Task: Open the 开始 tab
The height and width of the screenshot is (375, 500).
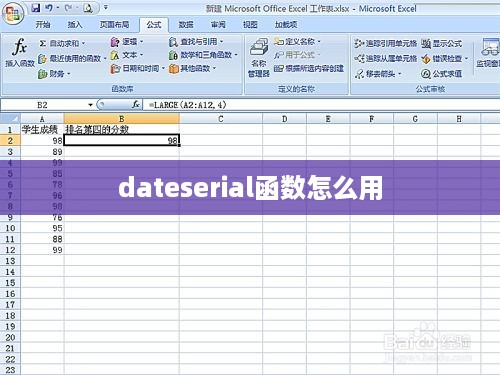Action: pos(43,25)
